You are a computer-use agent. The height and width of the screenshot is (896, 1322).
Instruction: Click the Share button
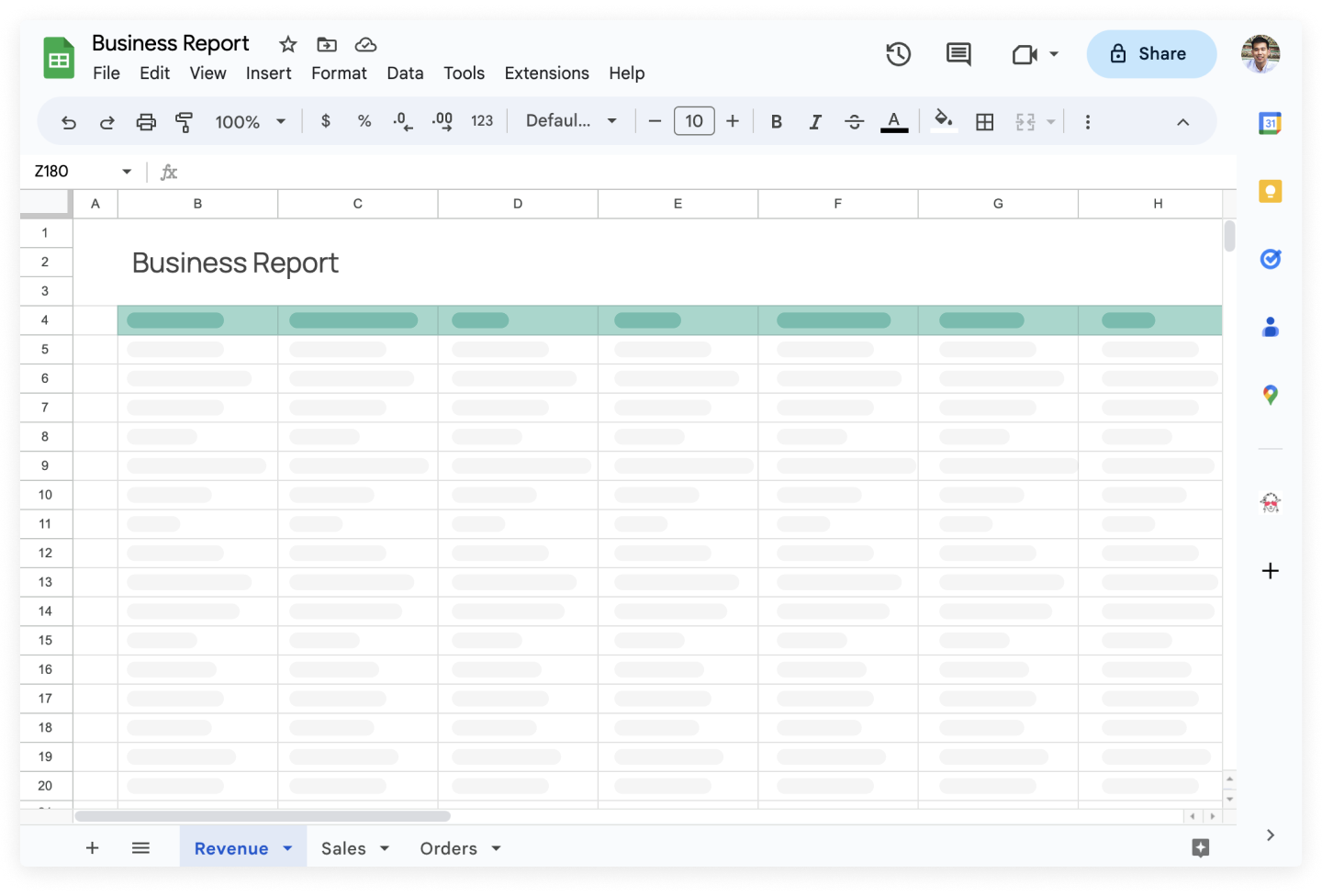(1150, 54)
